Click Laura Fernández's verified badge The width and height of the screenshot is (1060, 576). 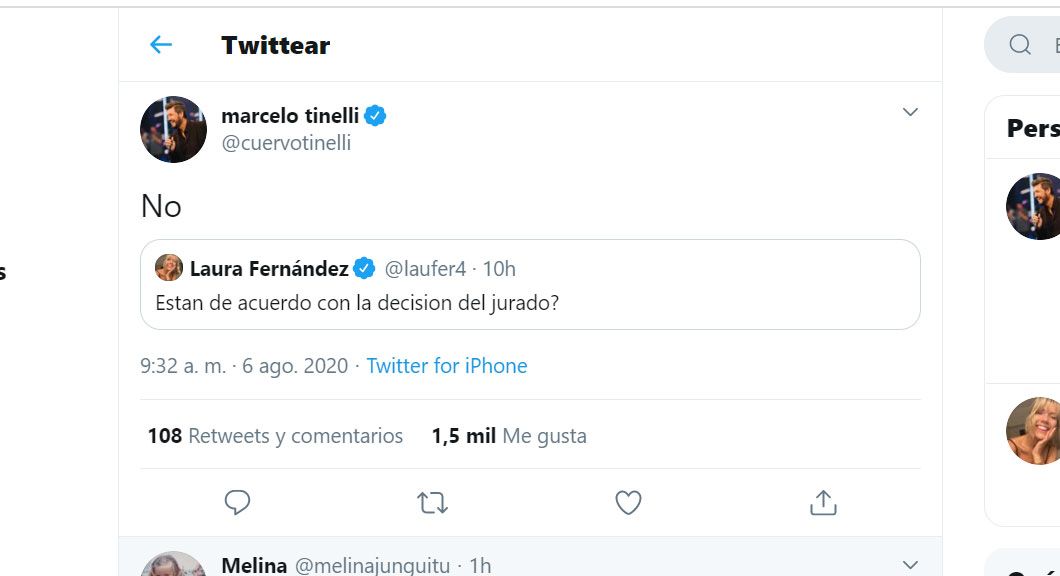tap(364, 268)
